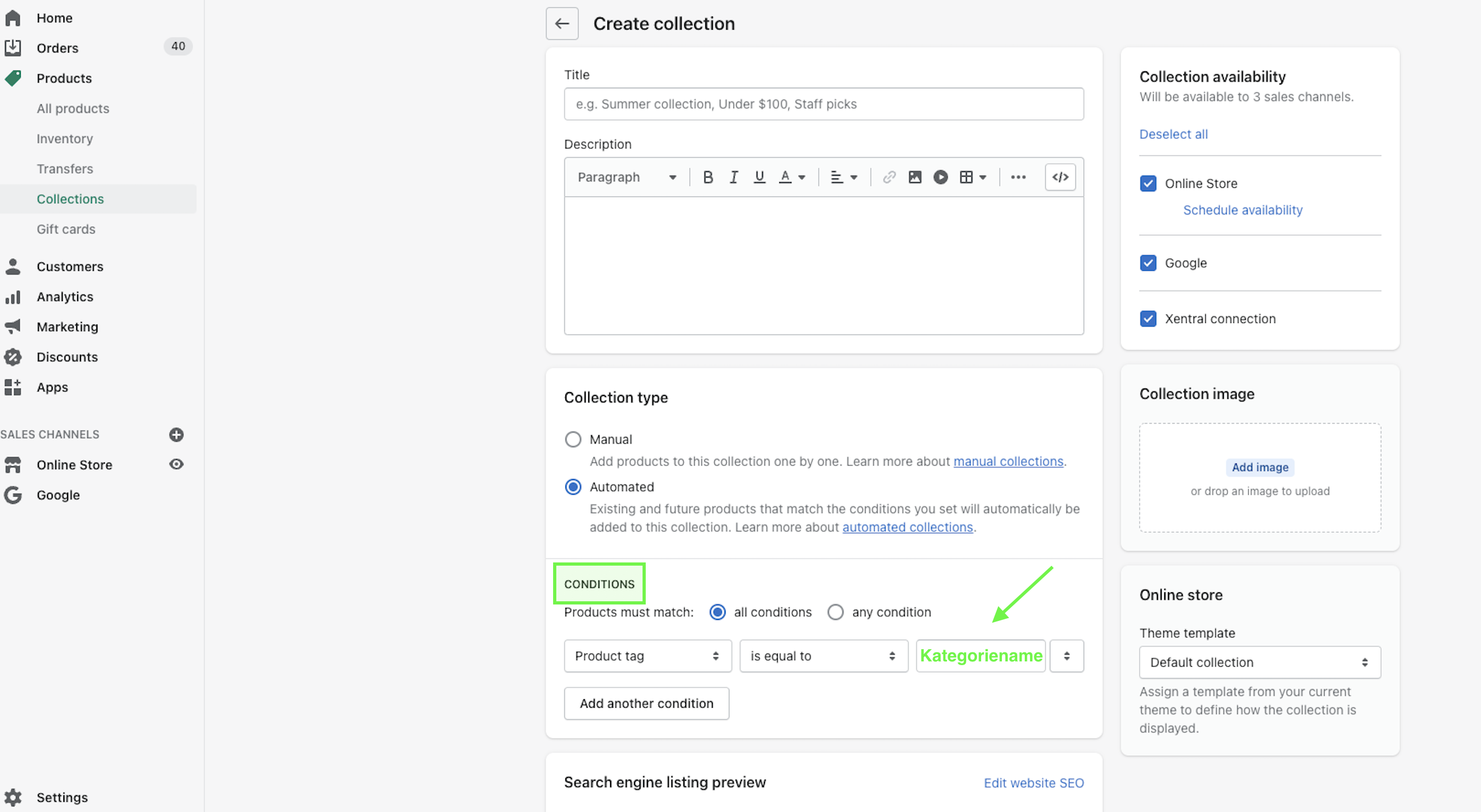Open the Product tag condition dropdown
1481x812 pixels.
click(648, 656)
